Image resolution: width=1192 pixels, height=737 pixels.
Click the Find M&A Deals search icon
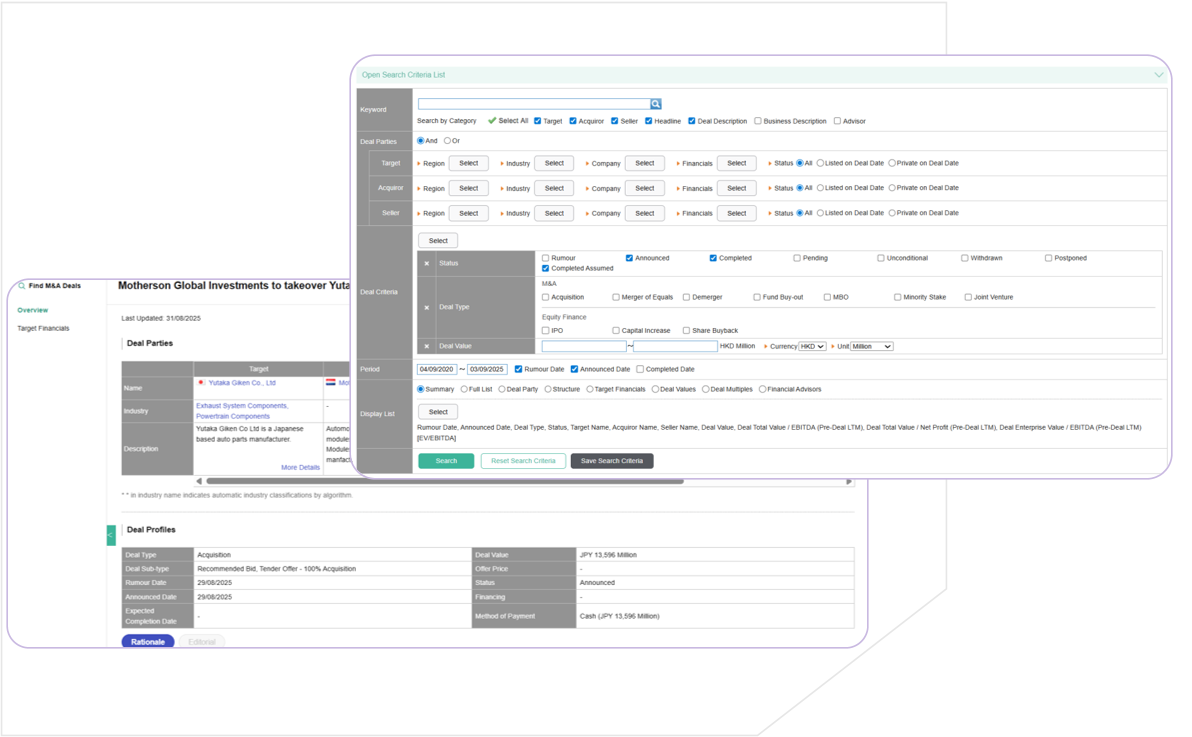click(x=22, y=286)
